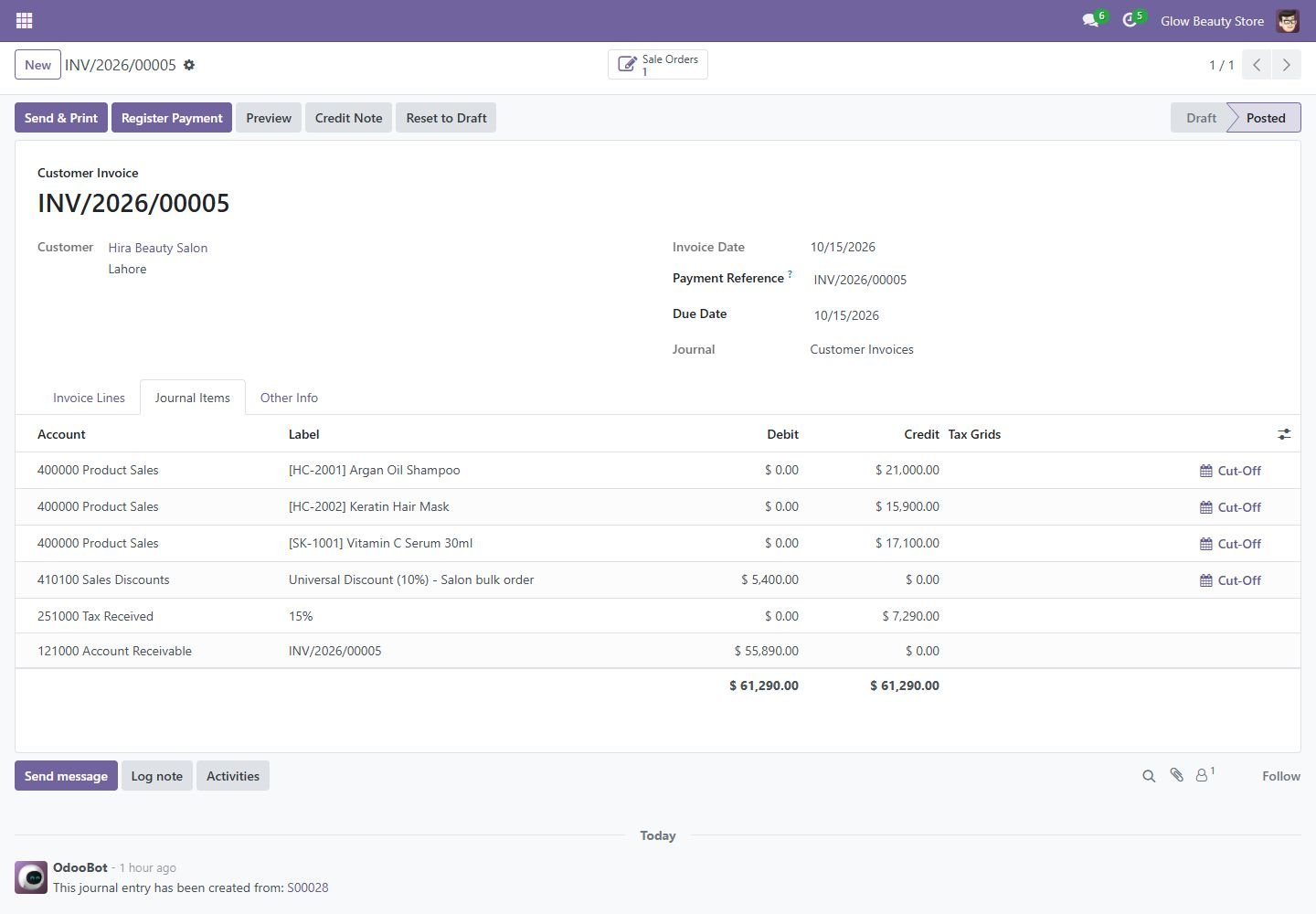Click the Send message button

click(x=66, y=776)
